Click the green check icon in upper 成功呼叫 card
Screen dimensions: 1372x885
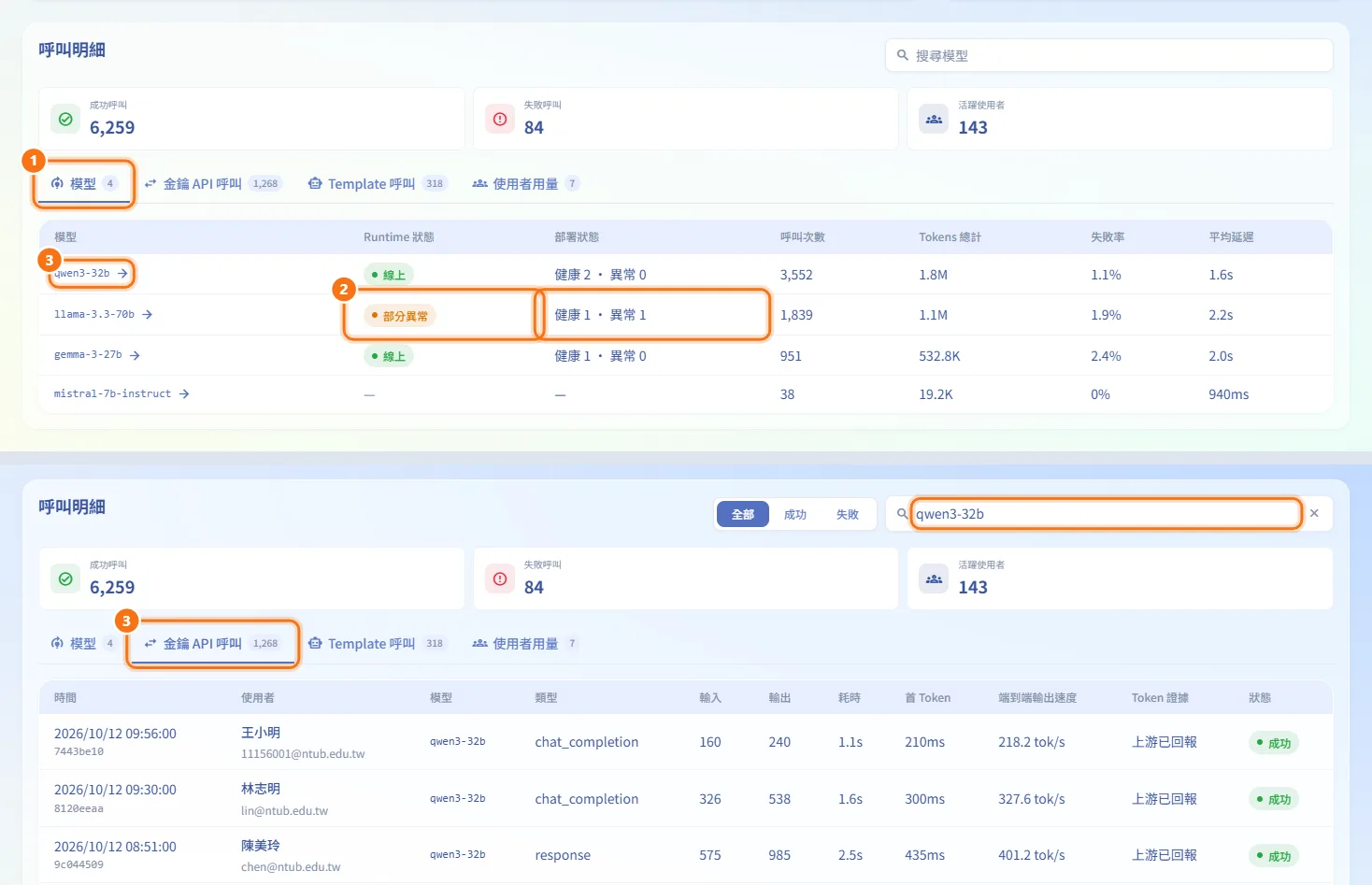65,119
